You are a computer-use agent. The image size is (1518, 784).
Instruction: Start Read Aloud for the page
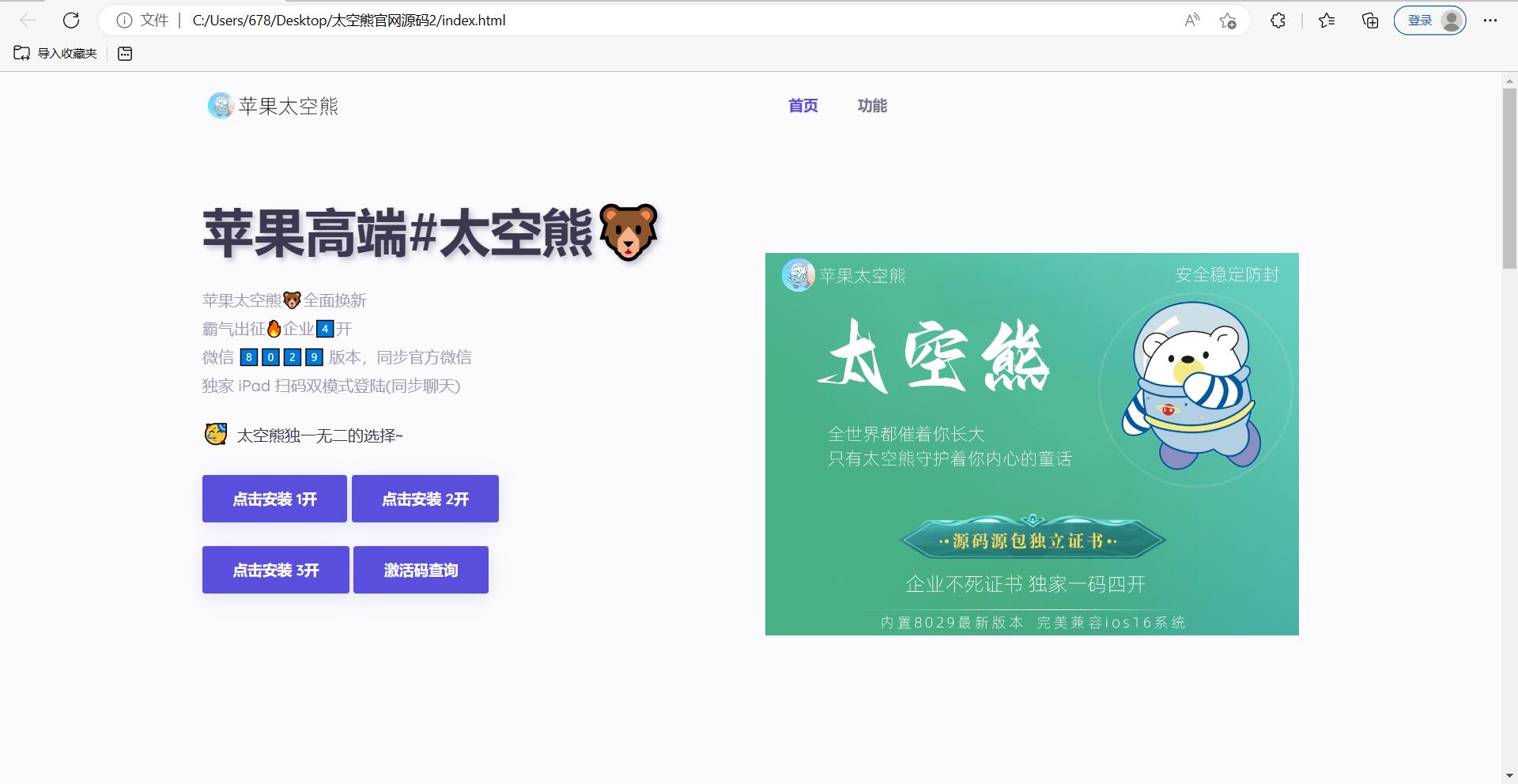click(1191, 21)
